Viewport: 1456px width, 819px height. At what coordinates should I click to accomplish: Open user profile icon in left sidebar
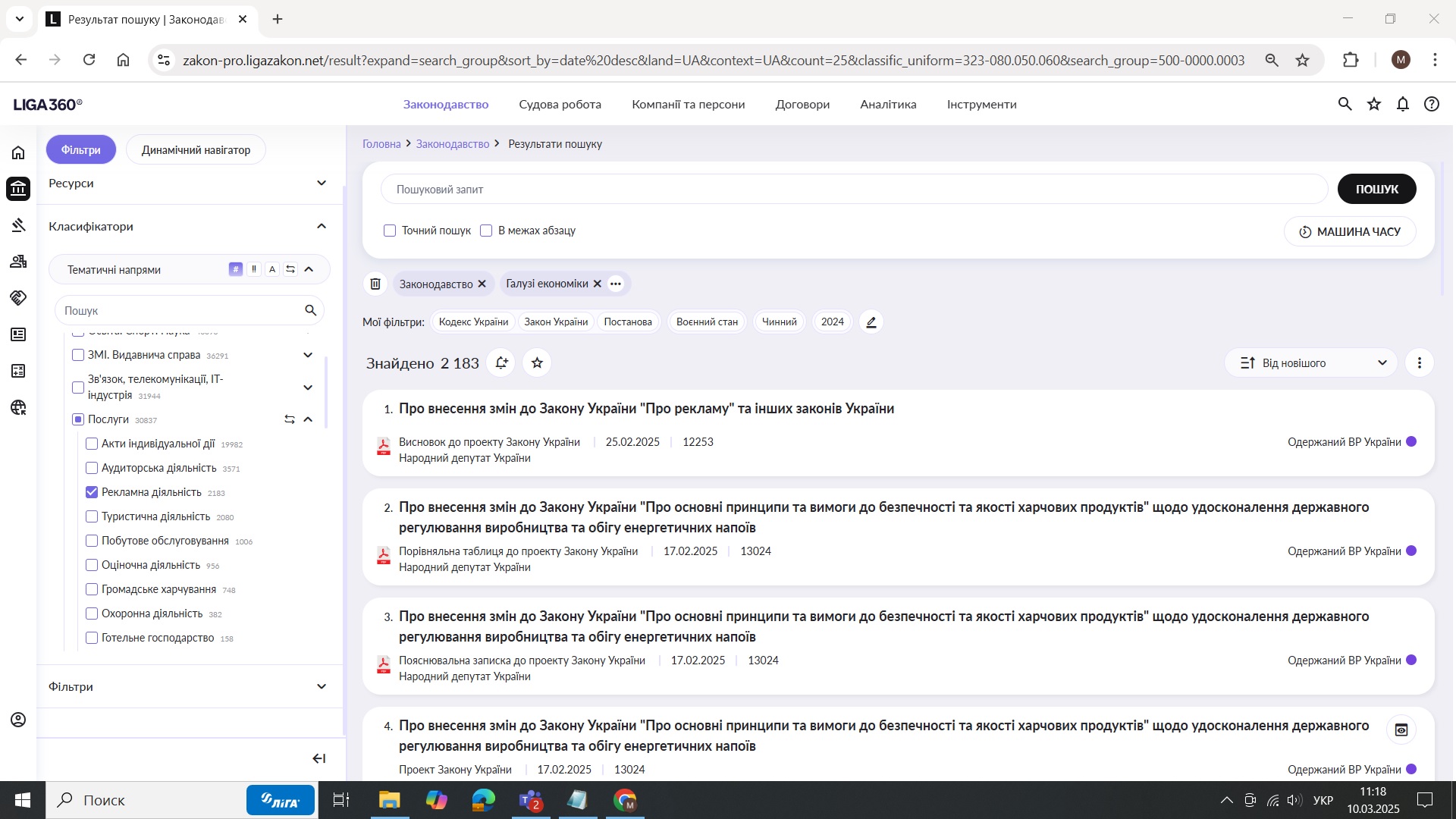click(18, 720)
